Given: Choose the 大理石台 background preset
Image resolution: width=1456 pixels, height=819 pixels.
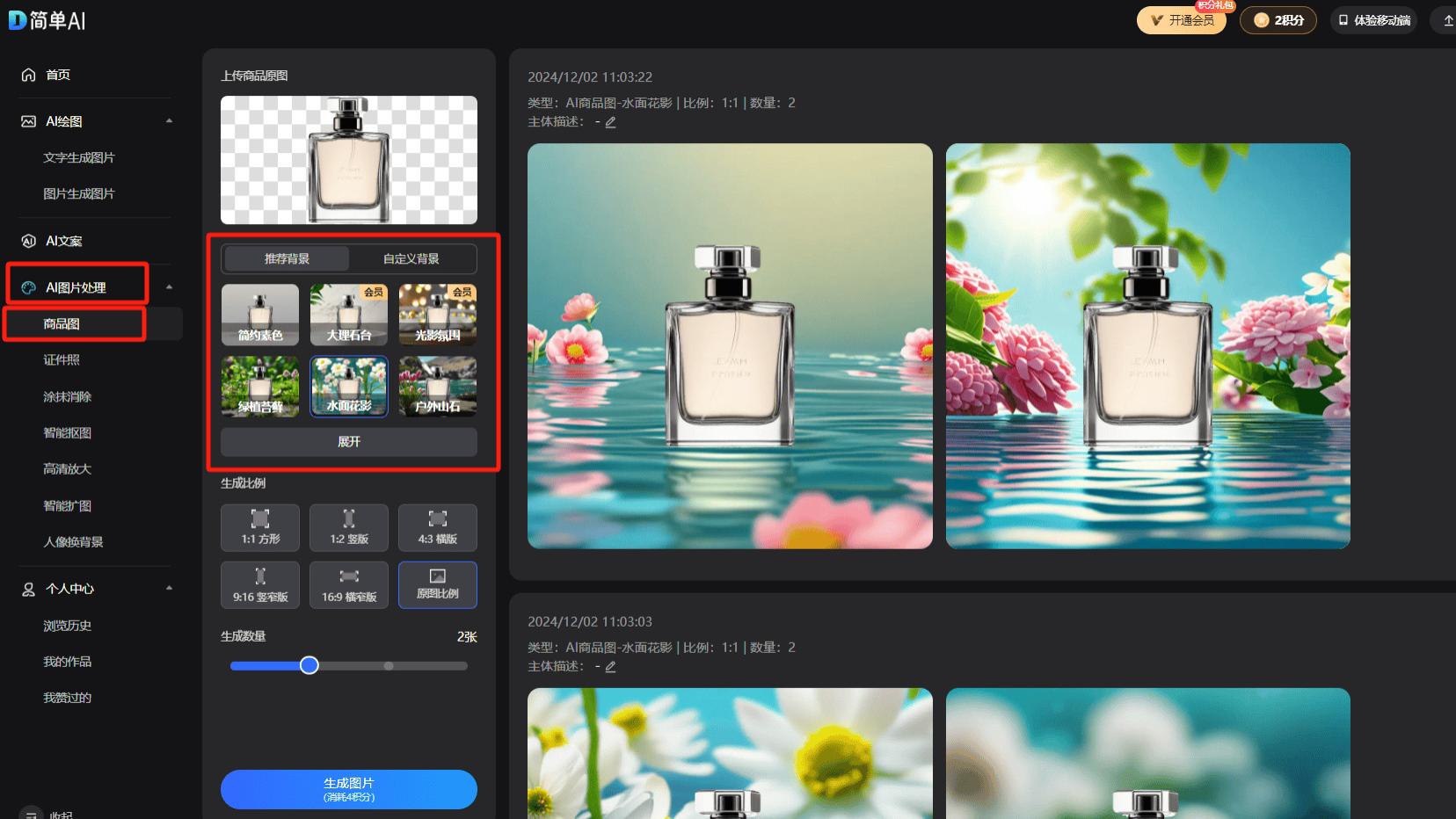Looking at the screenshot, I should coord(349,315).
